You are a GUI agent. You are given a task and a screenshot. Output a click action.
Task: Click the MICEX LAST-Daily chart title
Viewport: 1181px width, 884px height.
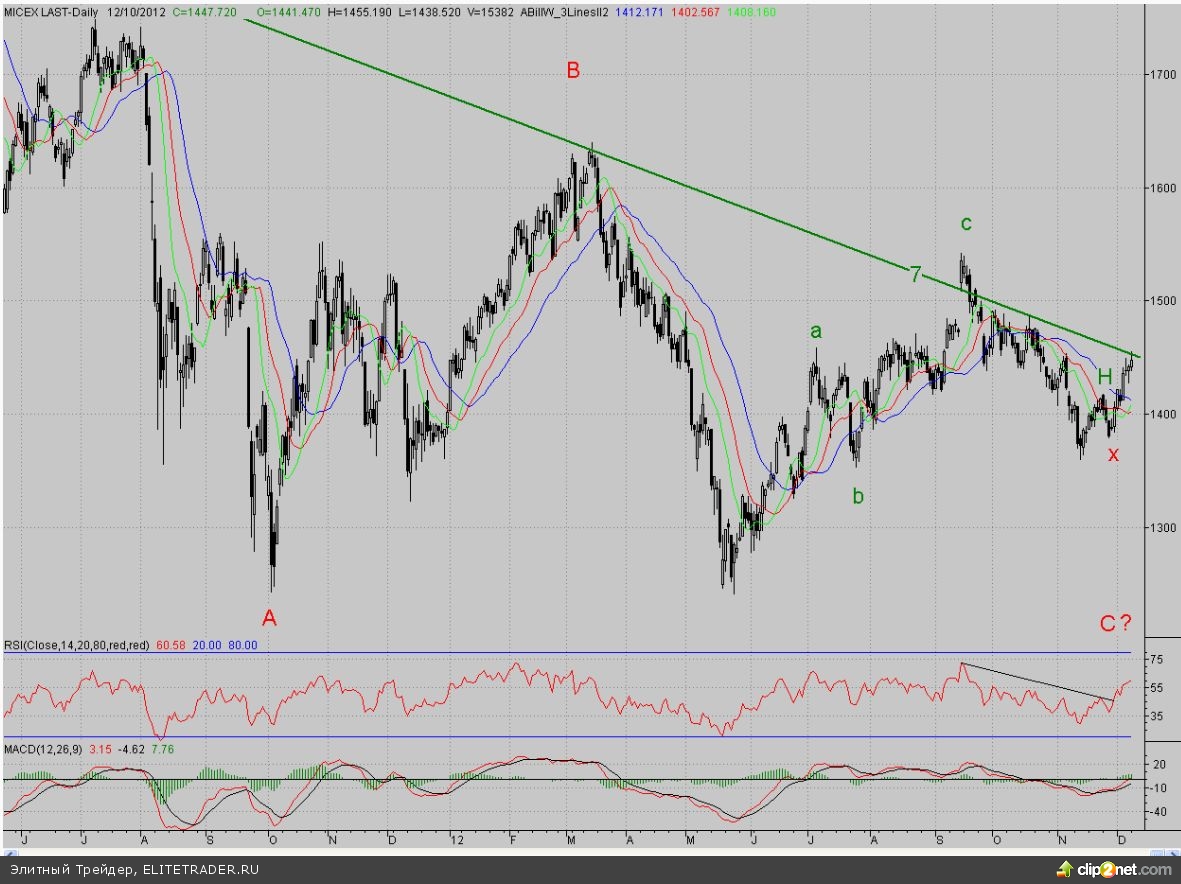(50, 10)
